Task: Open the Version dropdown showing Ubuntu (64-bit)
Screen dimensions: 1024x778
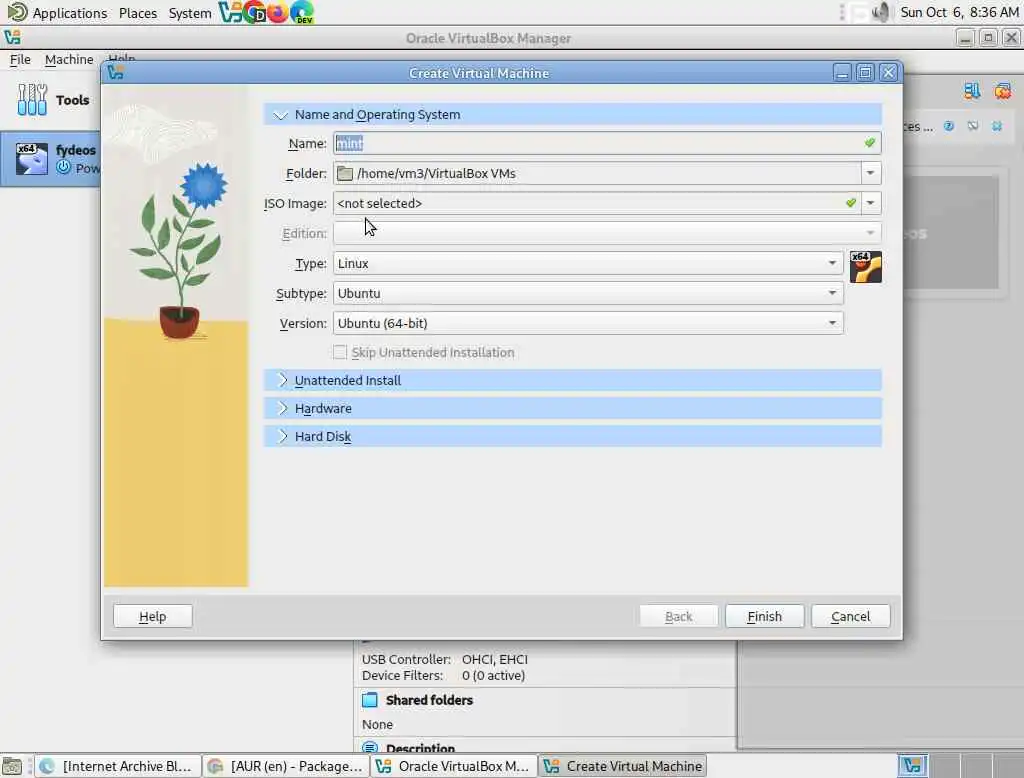Action: pyautogui.click(x=588, y=323)
